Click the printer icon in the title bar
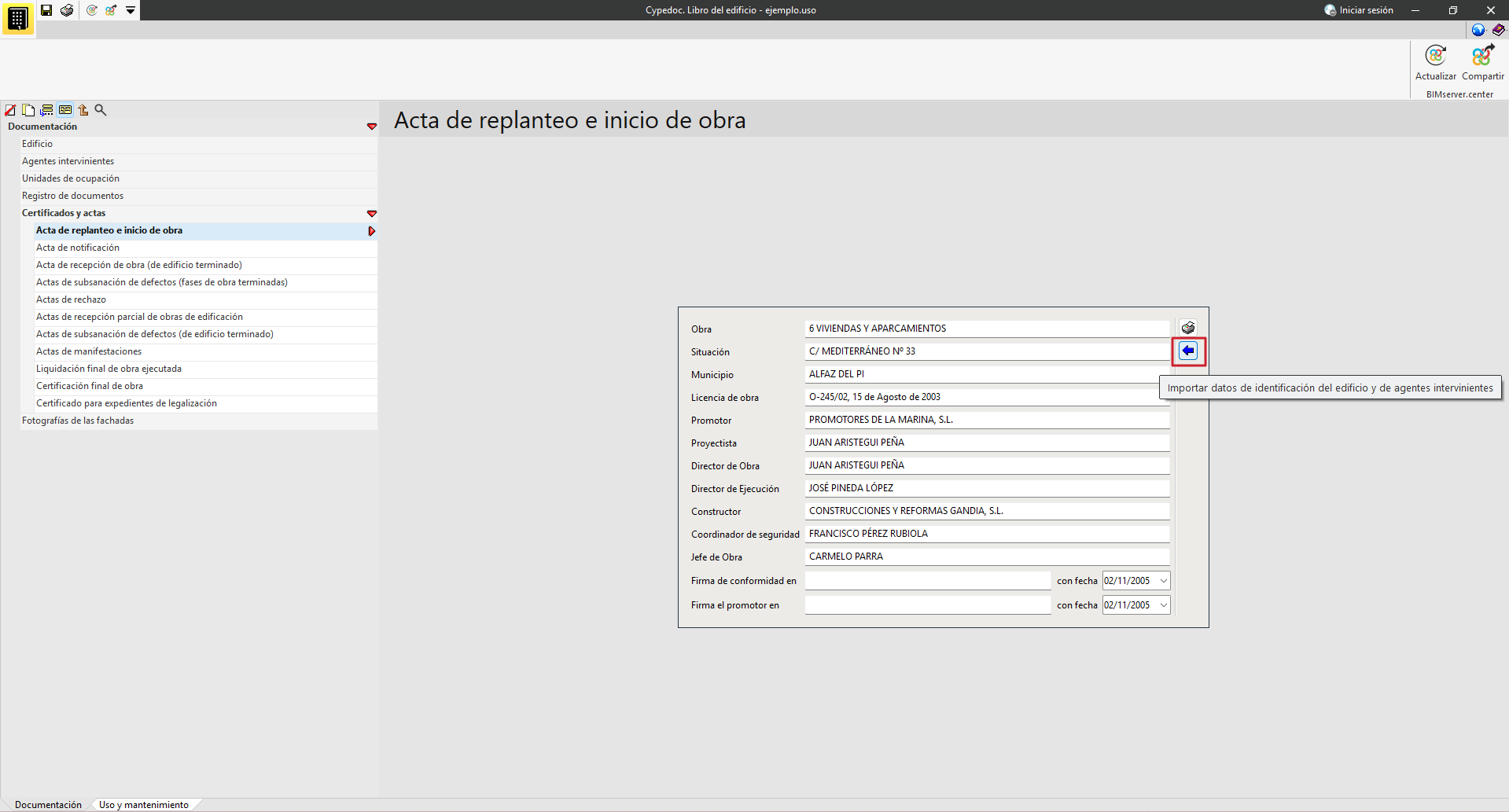The image size is (1509, 812). (67, 10)
